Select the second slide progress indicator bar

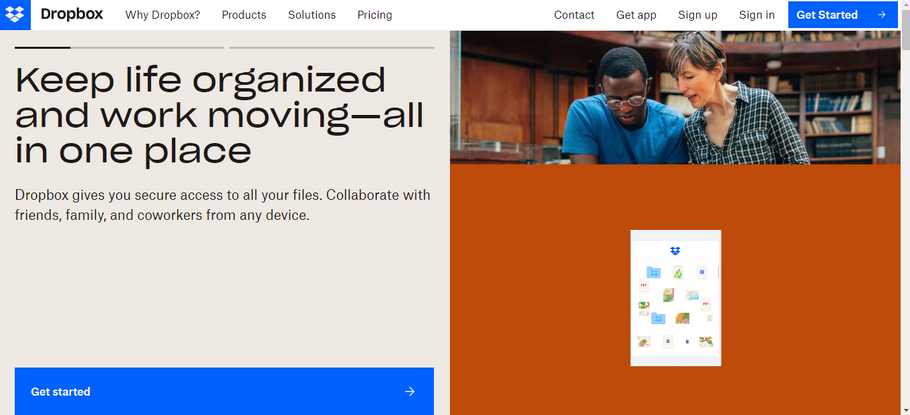[x=331, y=47]
